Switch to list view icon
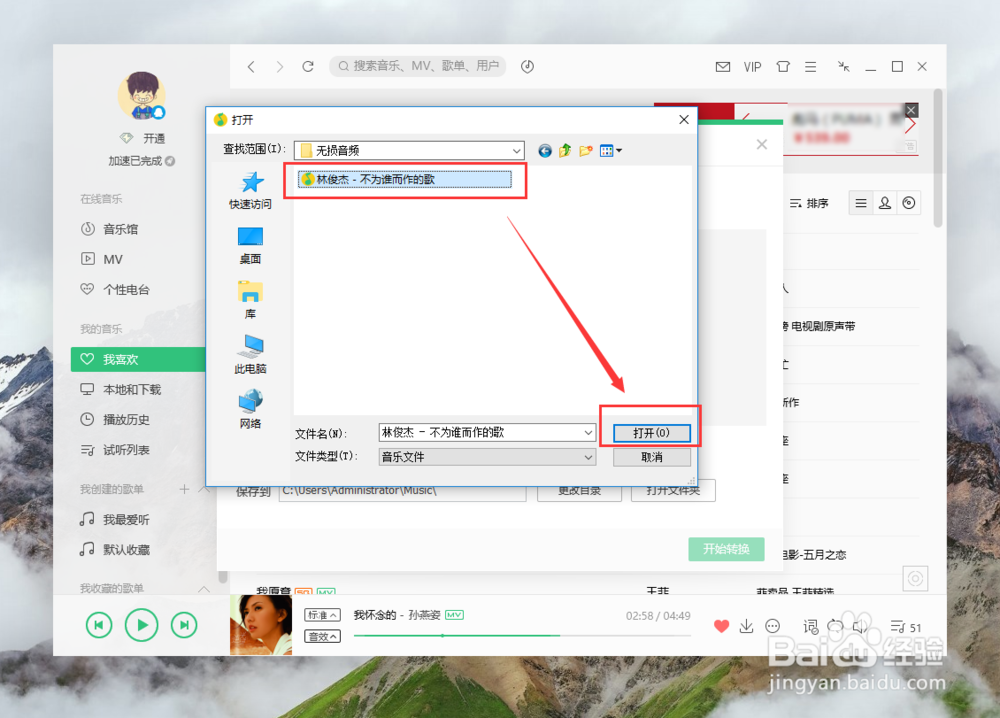Viewport: 1000px width, 718px height. (861, 203)
